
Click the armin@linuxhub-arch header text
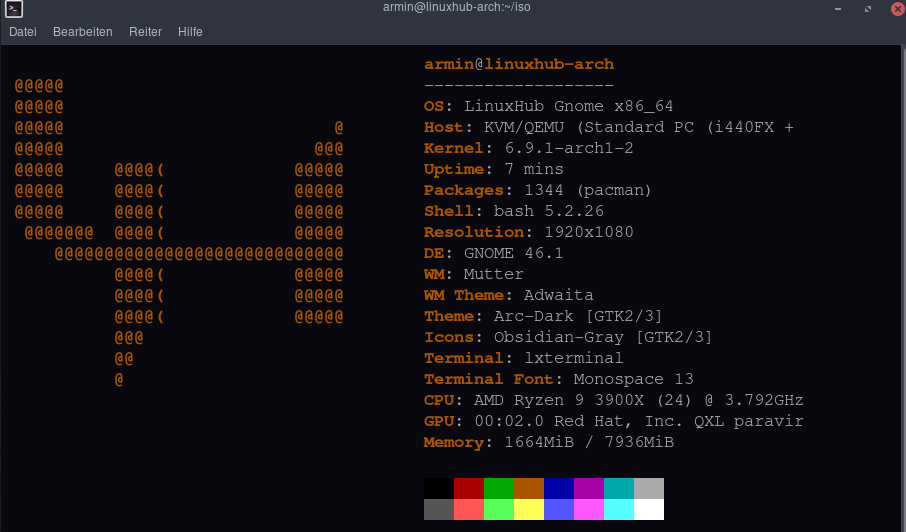coord(519,64)
